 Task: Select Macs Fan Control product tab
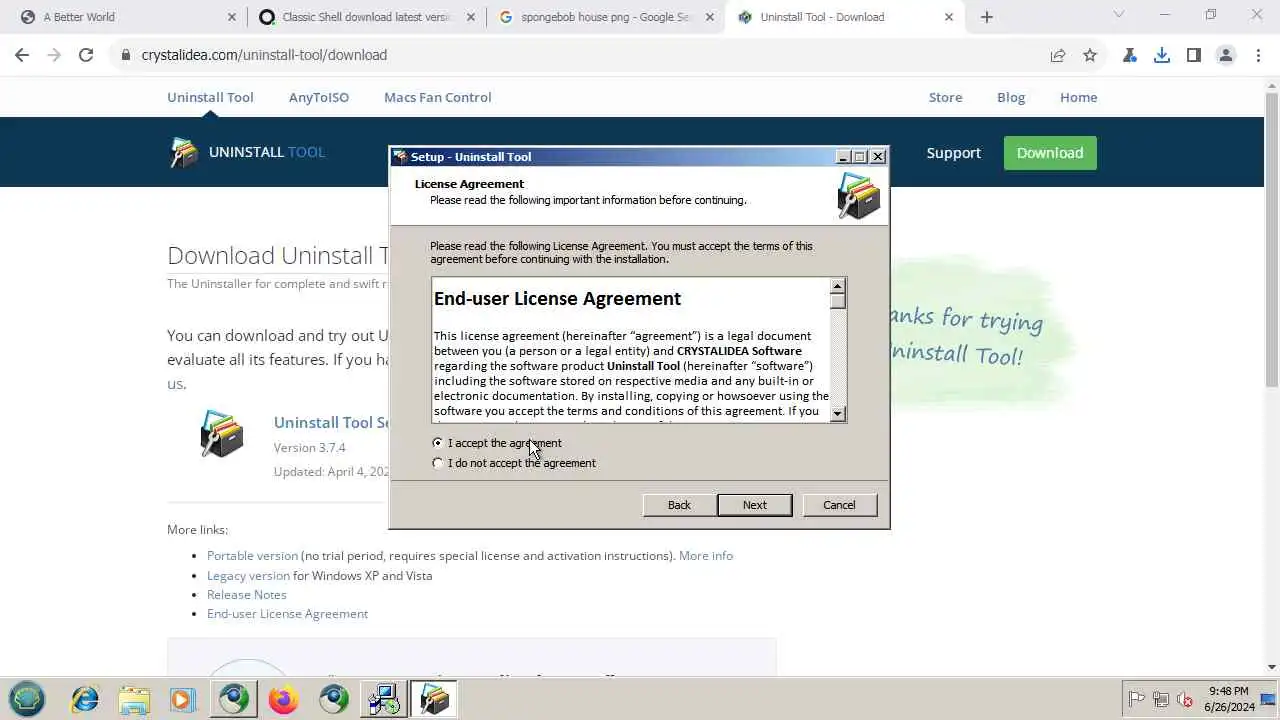437,97
